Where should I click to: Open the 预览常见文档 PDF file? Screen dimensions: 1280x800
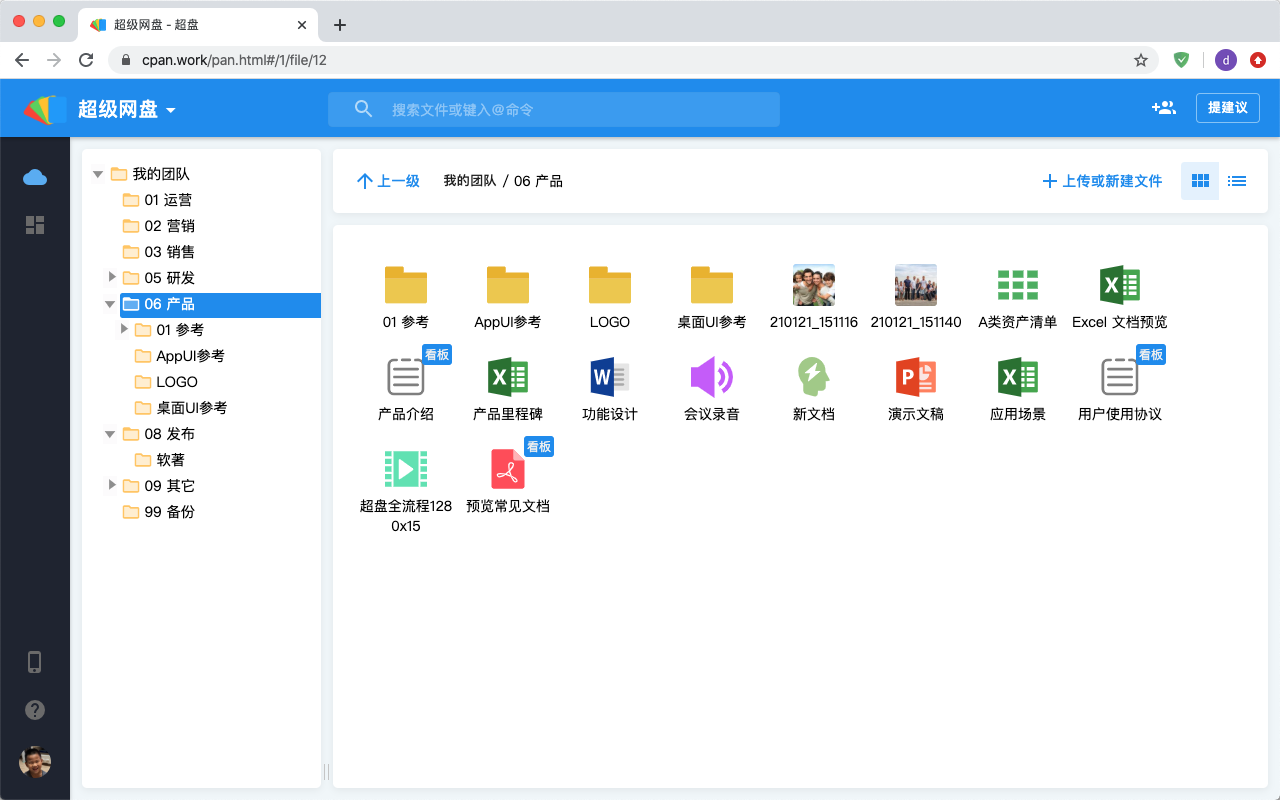click(x=508, y=469)
